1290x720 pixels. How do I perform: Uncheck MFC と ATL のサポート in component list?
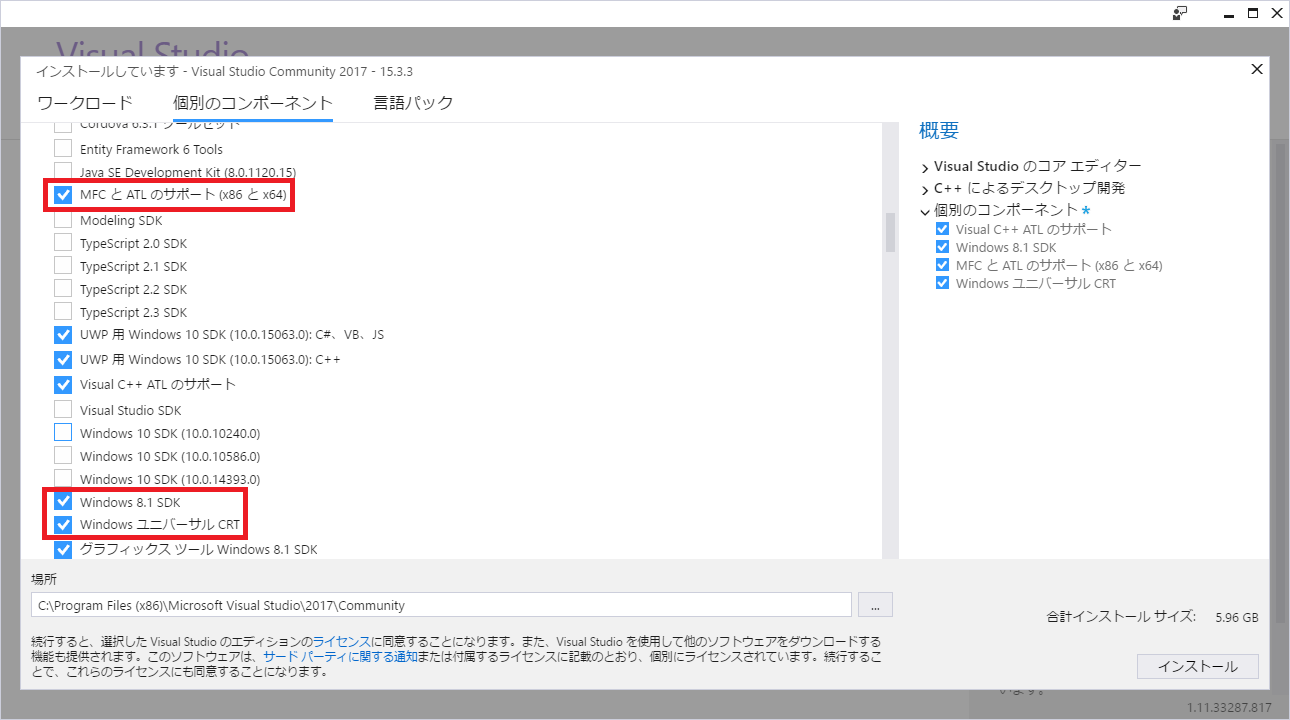tap(63, 195)
